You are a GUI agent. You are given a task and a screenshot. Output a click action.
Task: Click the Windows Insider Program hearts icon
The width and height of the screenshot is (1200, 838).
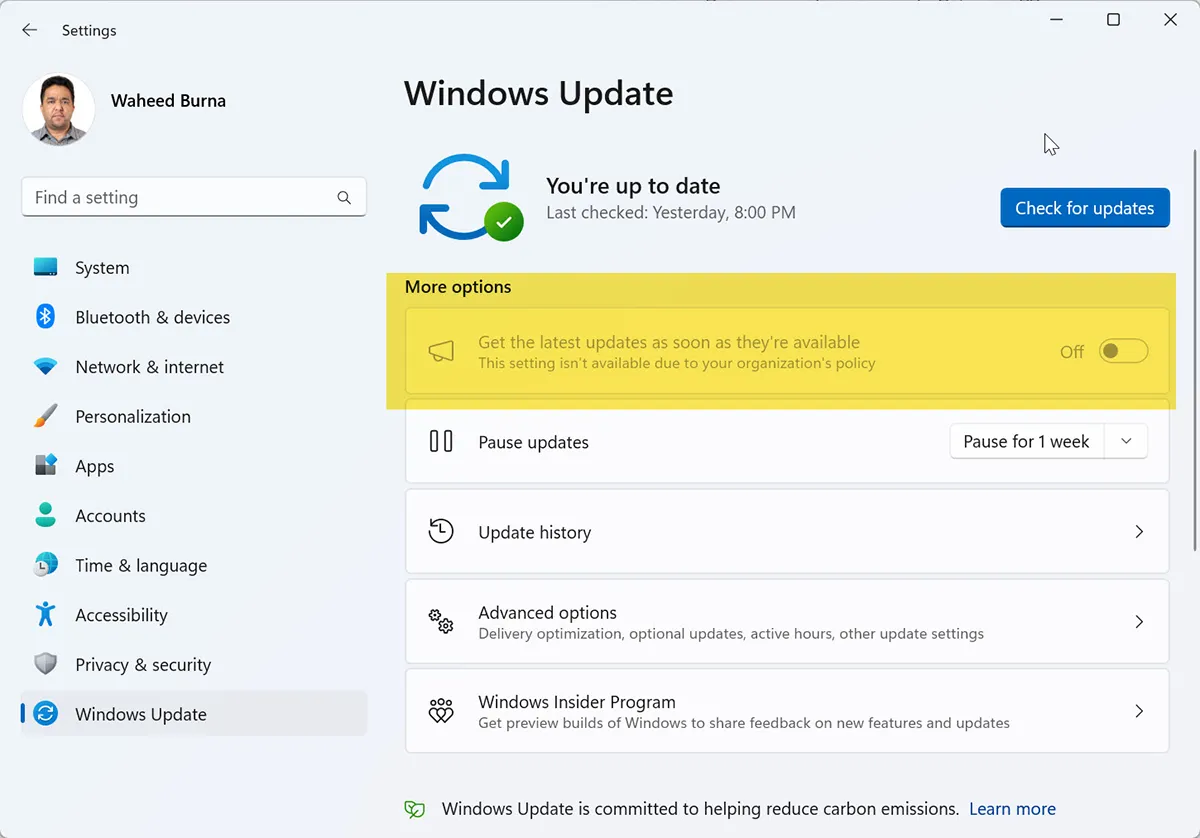(441, 711)
